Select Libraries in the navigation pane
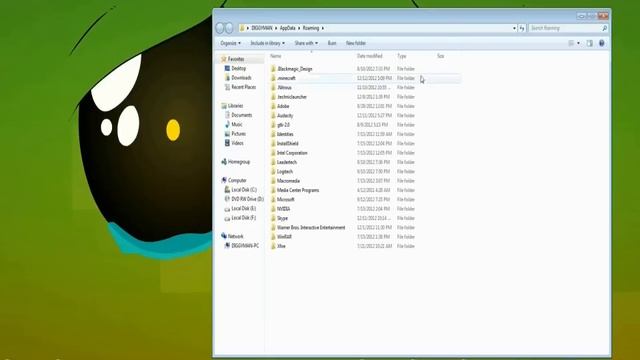The width and height of the screenshot is (640, 360). point(236,106)
